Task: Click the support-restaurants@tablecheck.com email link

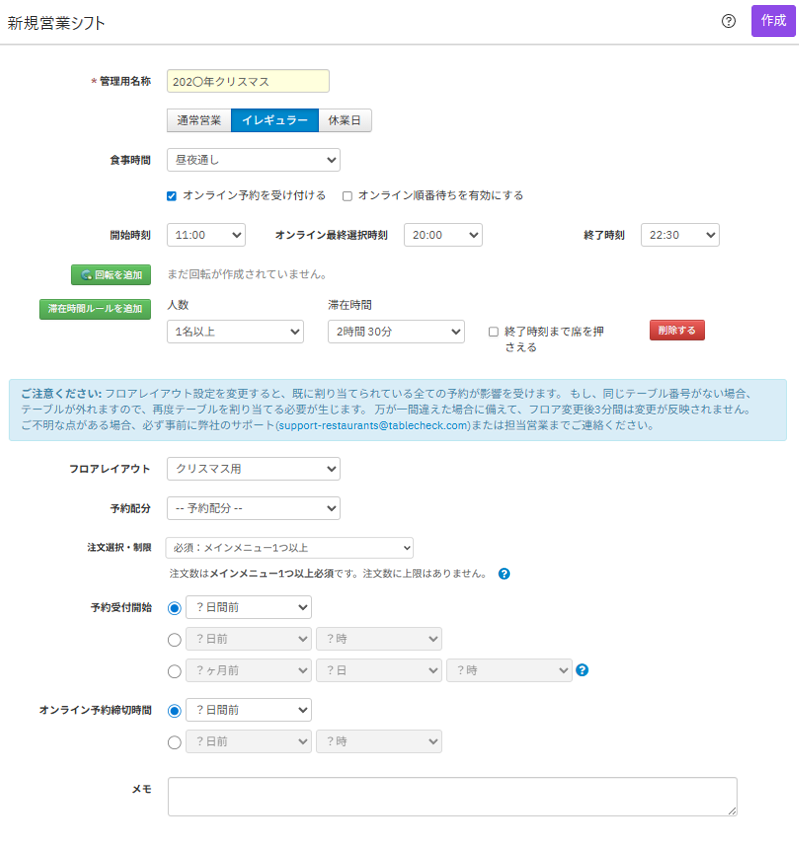Action: [x=374, y=425]
